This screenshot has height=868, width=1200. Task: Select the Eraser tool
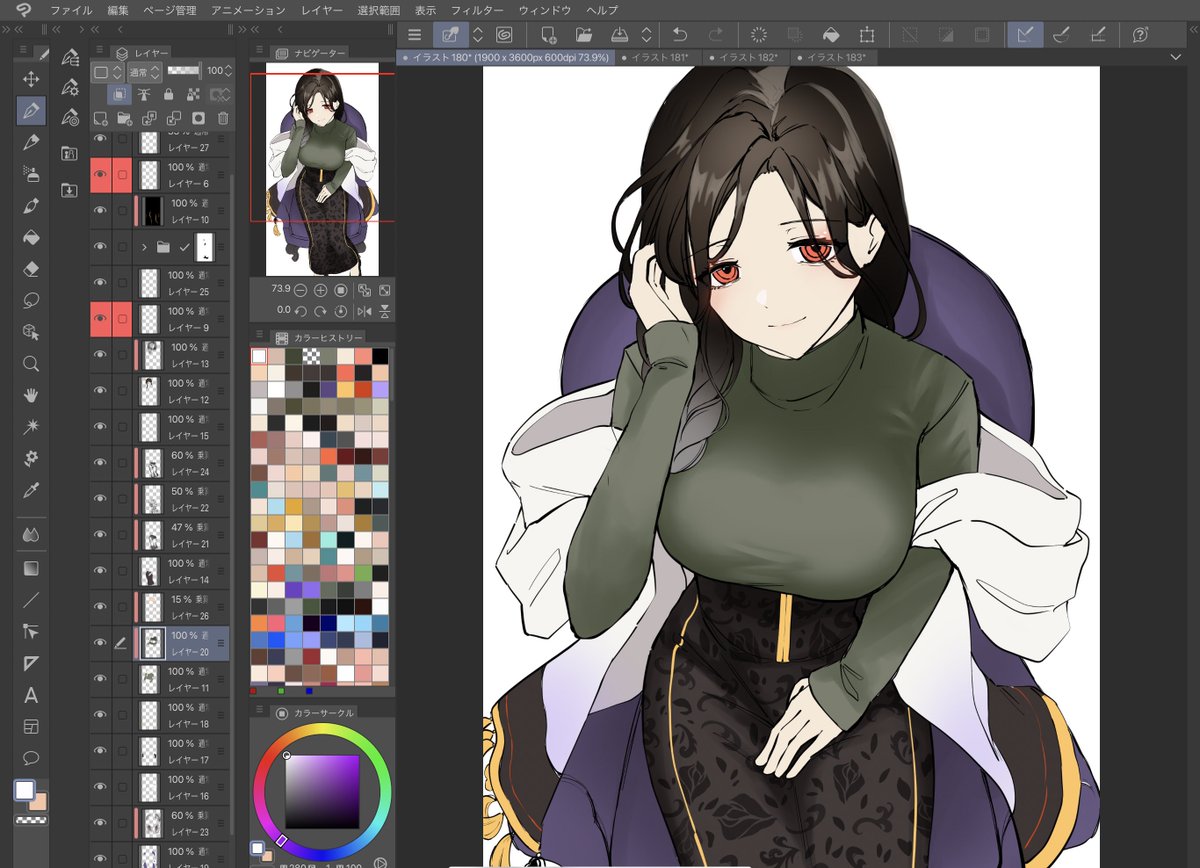[x=31, y=269]
